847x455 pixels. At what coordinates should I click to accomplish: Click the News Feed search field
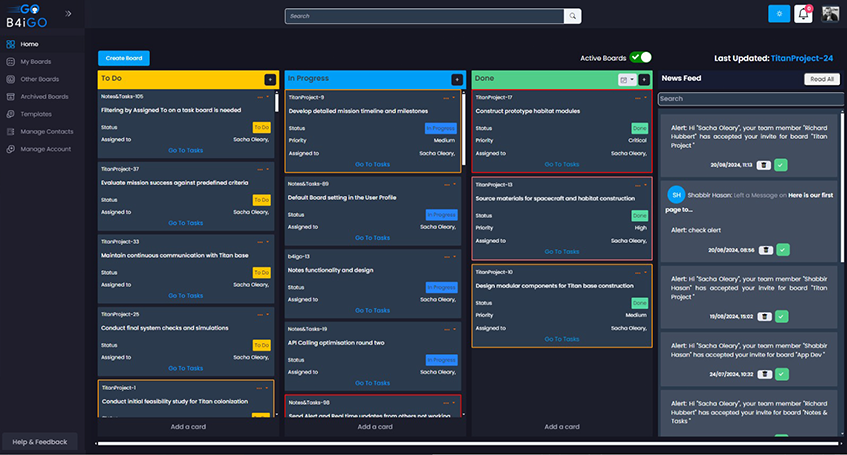coord(749,99)
